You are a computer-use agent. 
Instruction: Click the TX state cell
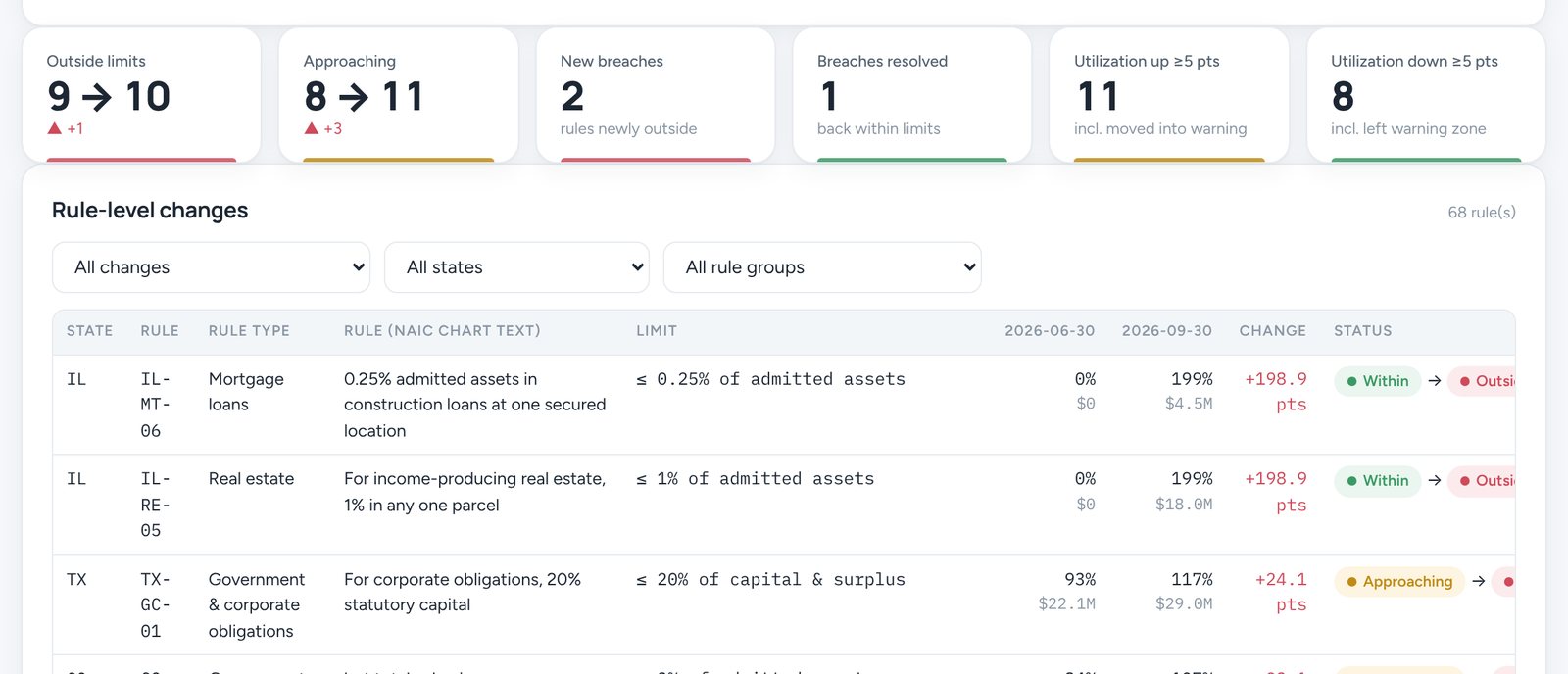pyautogui.click(x=76, y=580)
